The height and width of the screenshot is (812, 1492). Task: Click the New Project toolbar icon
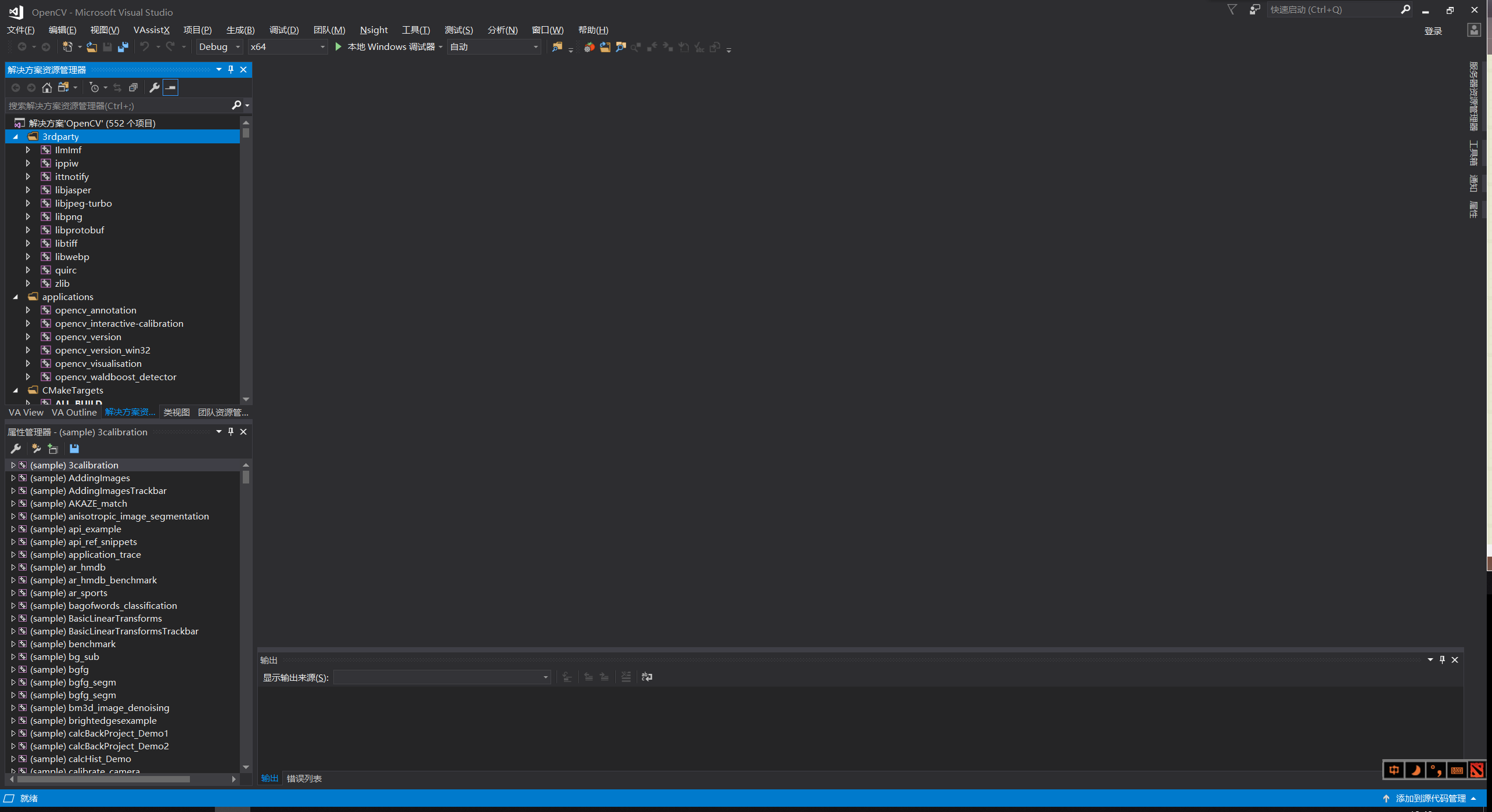(x=67, y=47)
